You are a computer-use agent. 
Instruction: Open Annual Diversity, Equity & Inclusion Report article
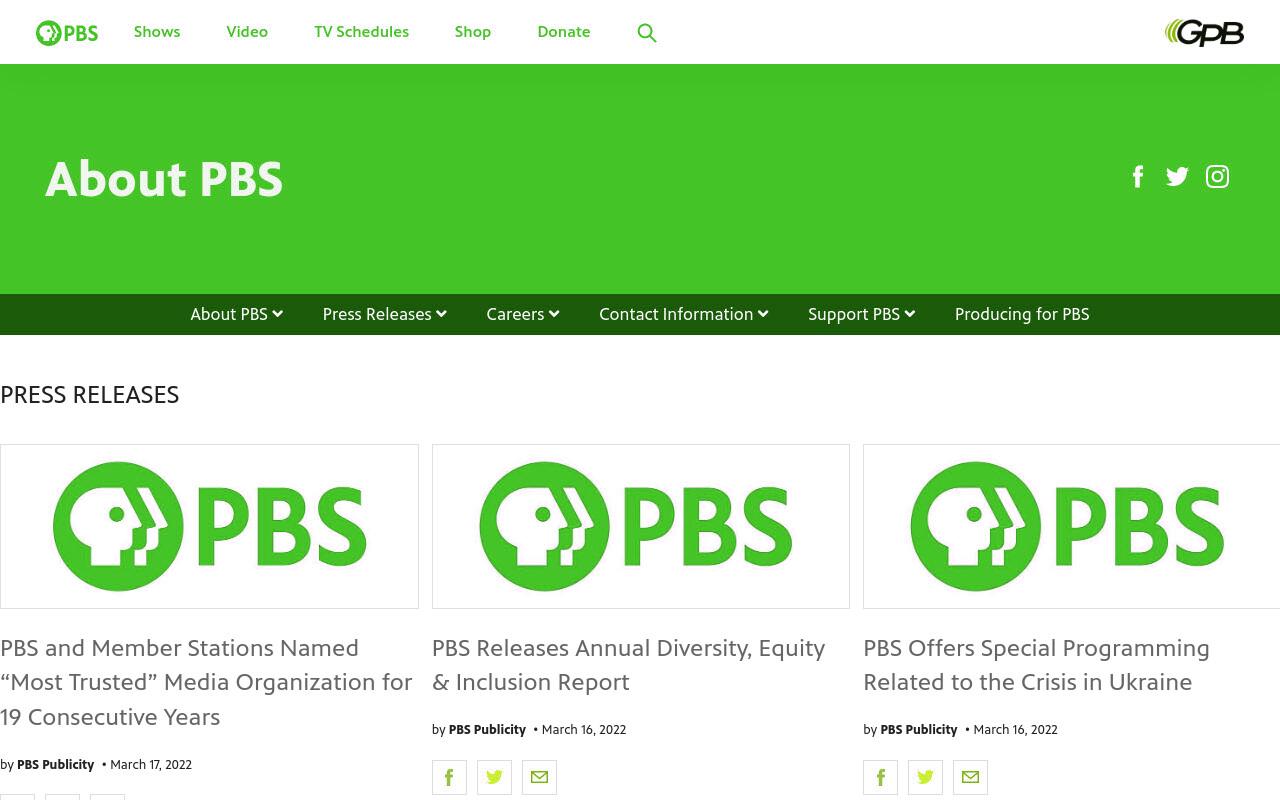pyautogui.click(x=629, y=665)
